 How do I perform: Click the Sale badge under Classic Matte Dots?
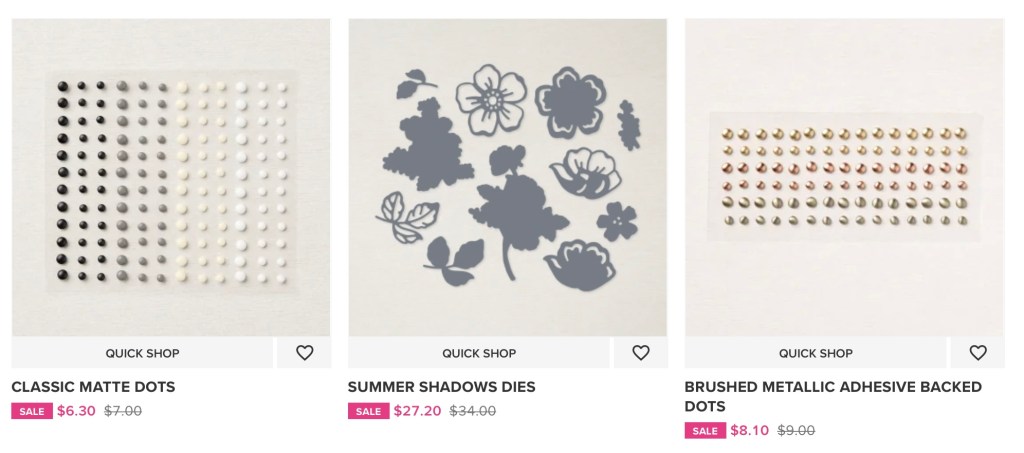tap(31, 411)
